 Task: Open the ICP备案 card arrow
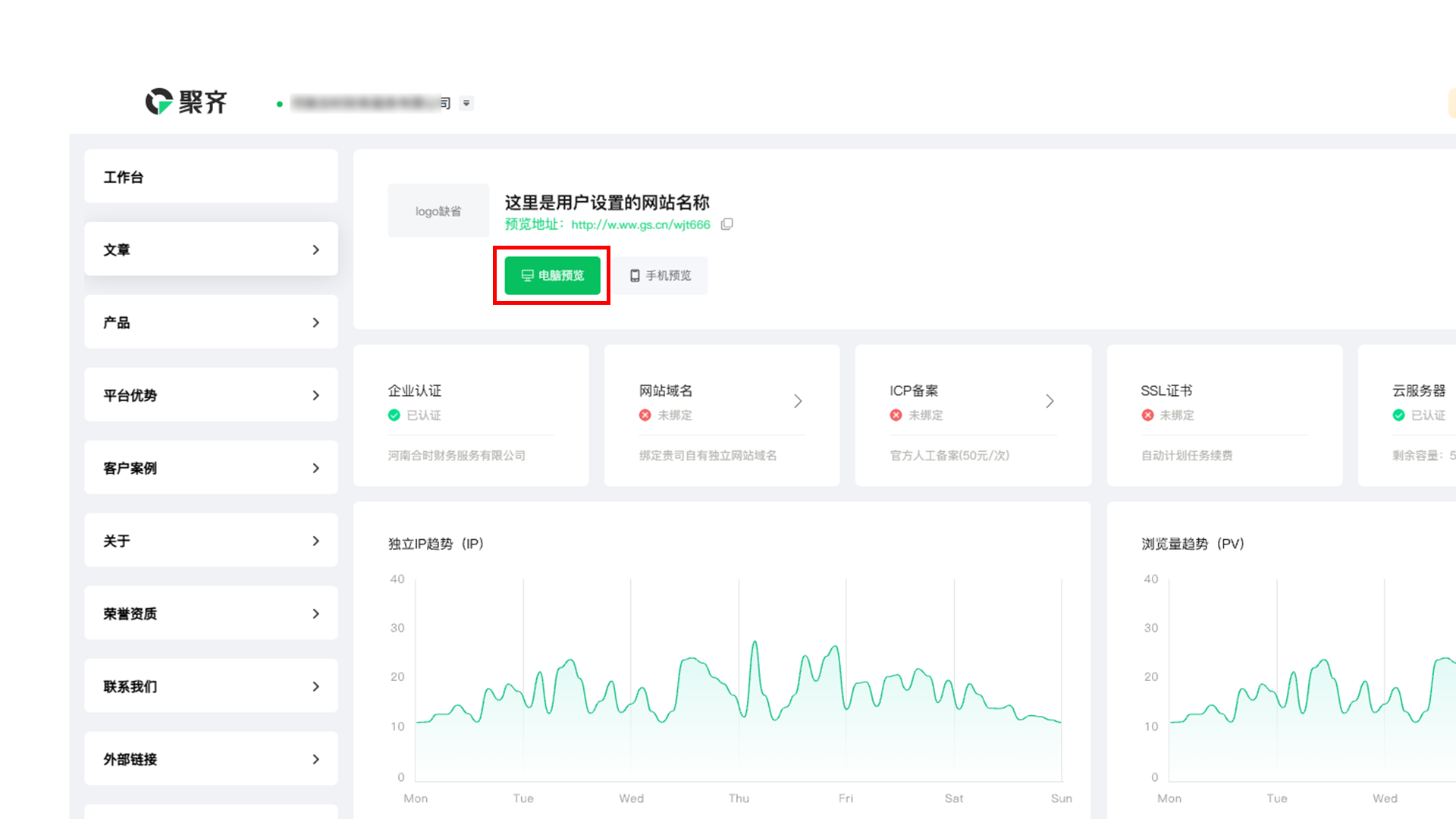coord(1050,401)
